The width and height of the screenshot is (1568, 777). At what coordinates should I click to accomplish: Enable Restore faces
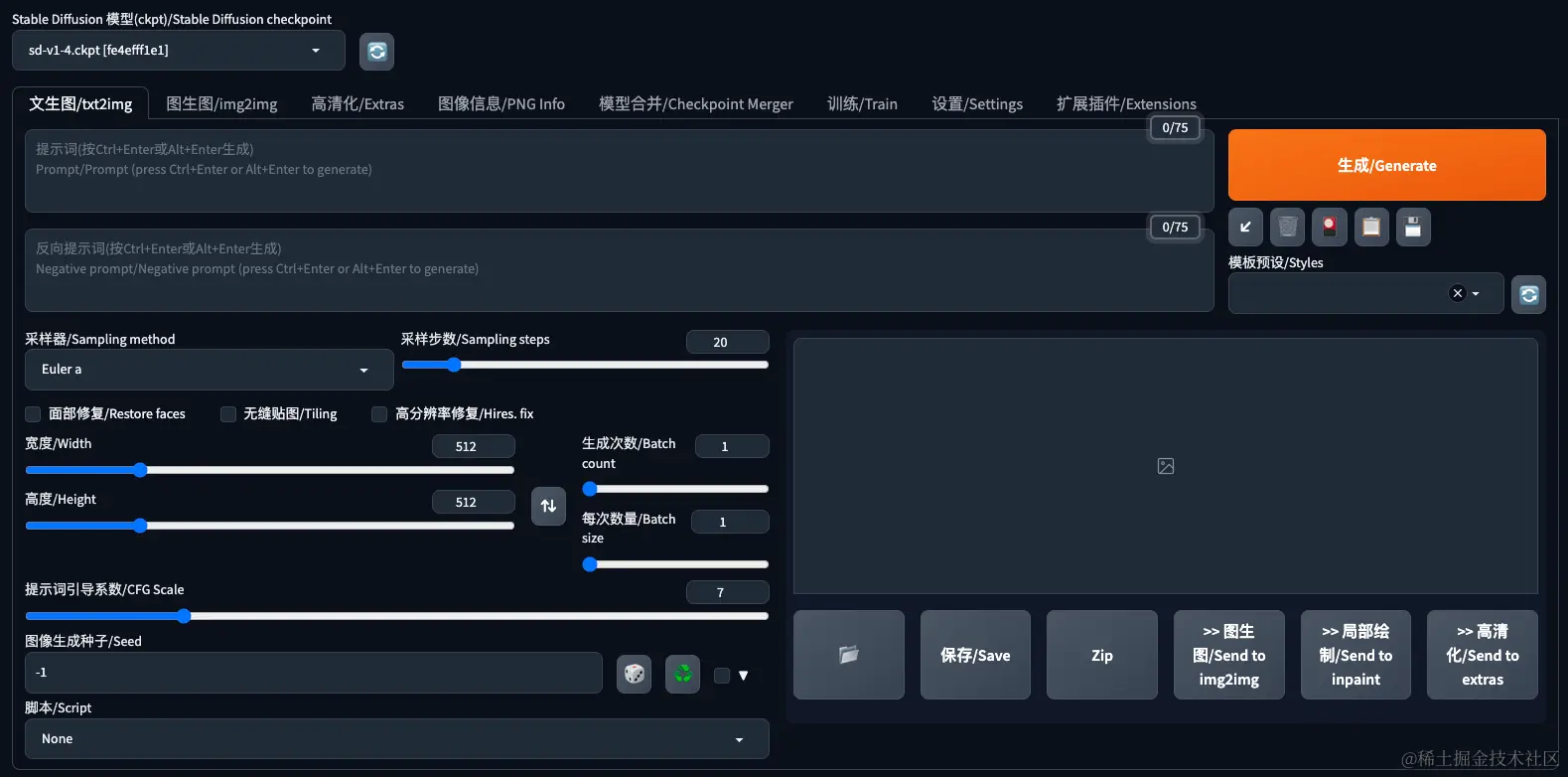(33, 414)
